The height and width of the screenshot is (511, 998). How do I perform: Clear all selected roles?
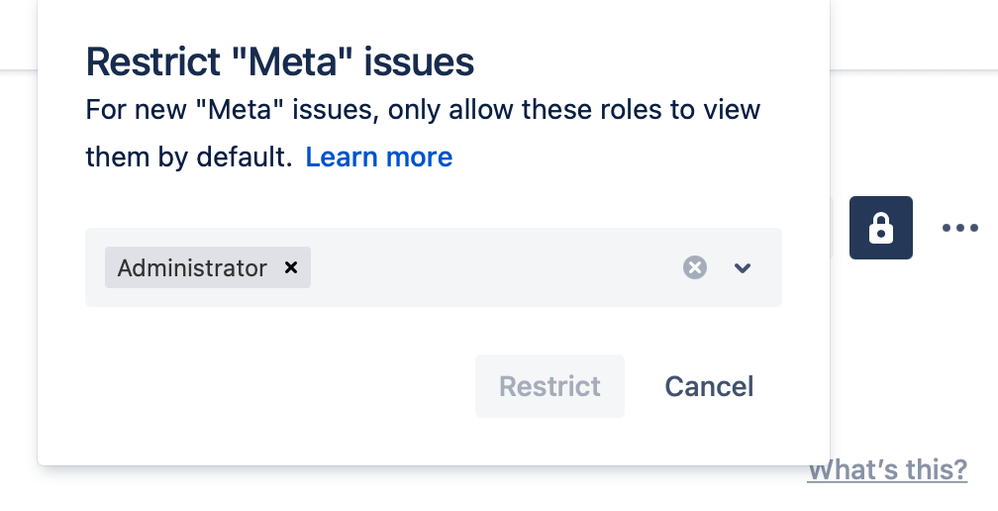695,267
